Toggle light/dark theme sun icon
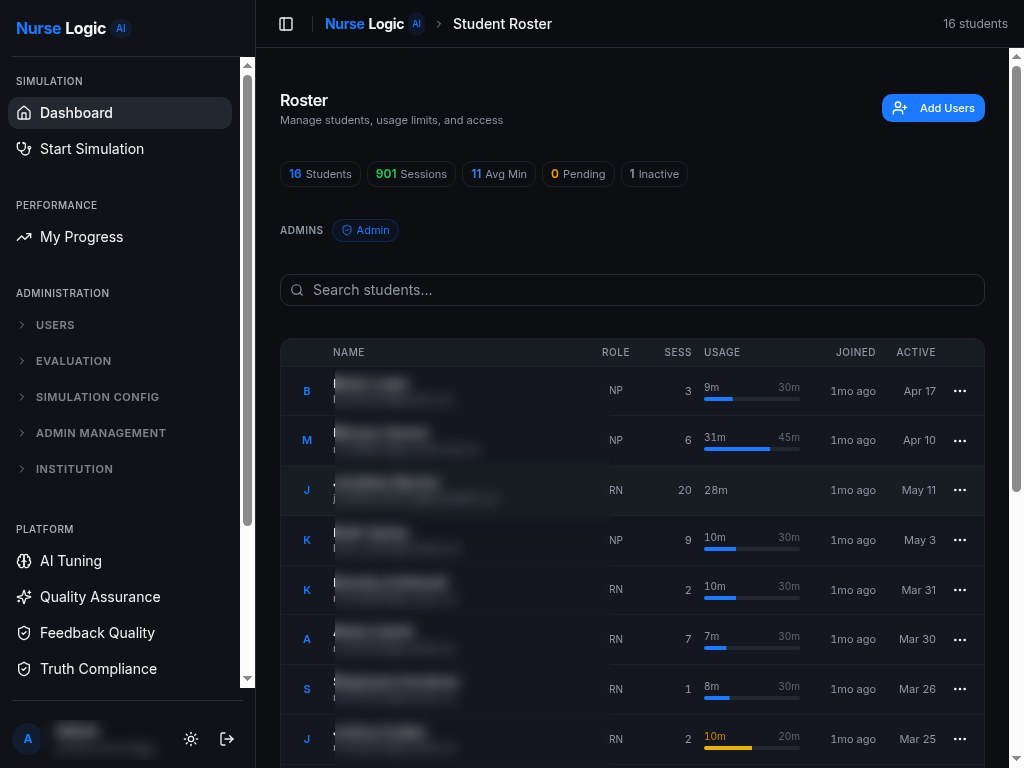 coord(191,739)
